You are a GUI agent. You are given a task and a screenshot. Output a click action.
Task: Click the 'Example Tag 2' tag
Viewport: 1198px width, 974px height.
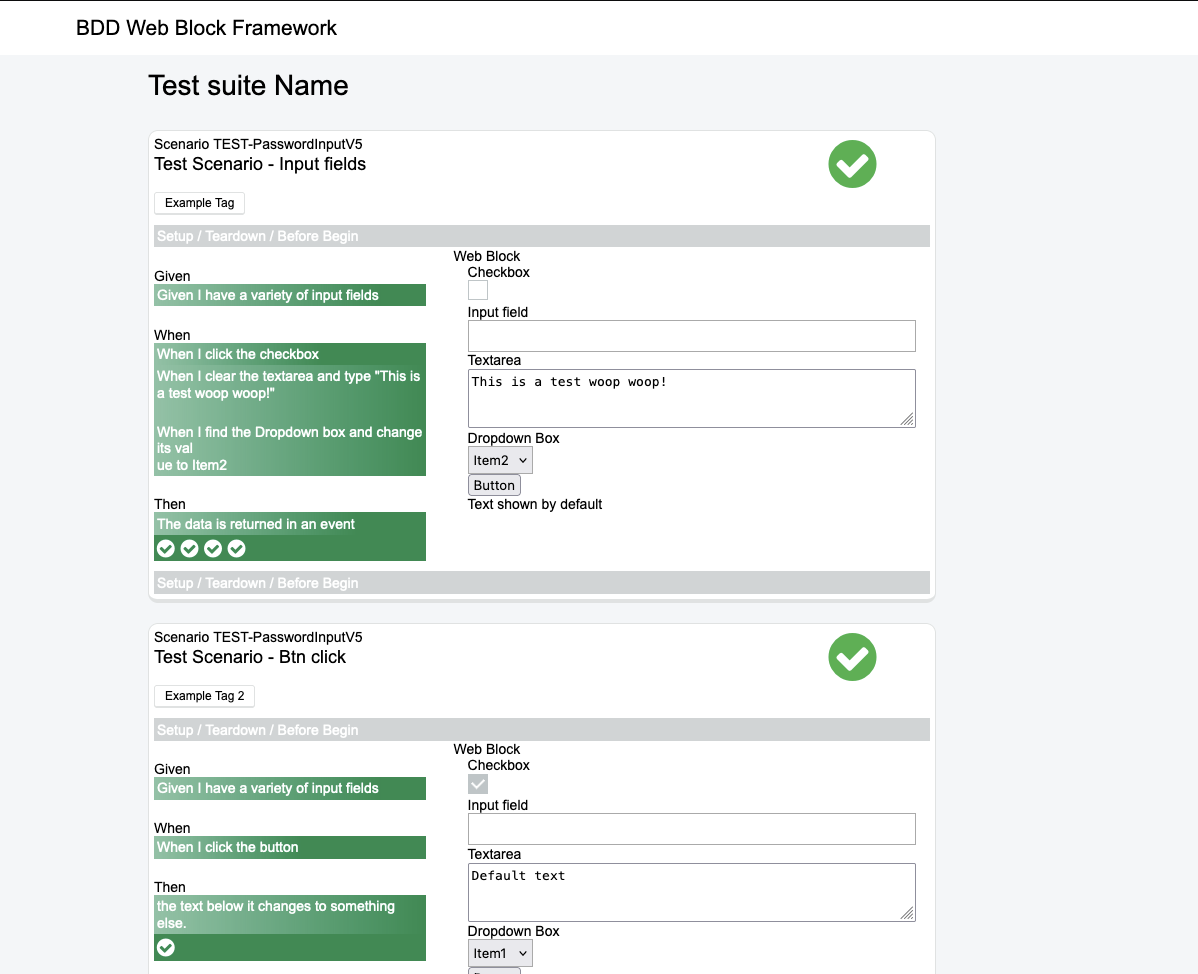(205, 696)
